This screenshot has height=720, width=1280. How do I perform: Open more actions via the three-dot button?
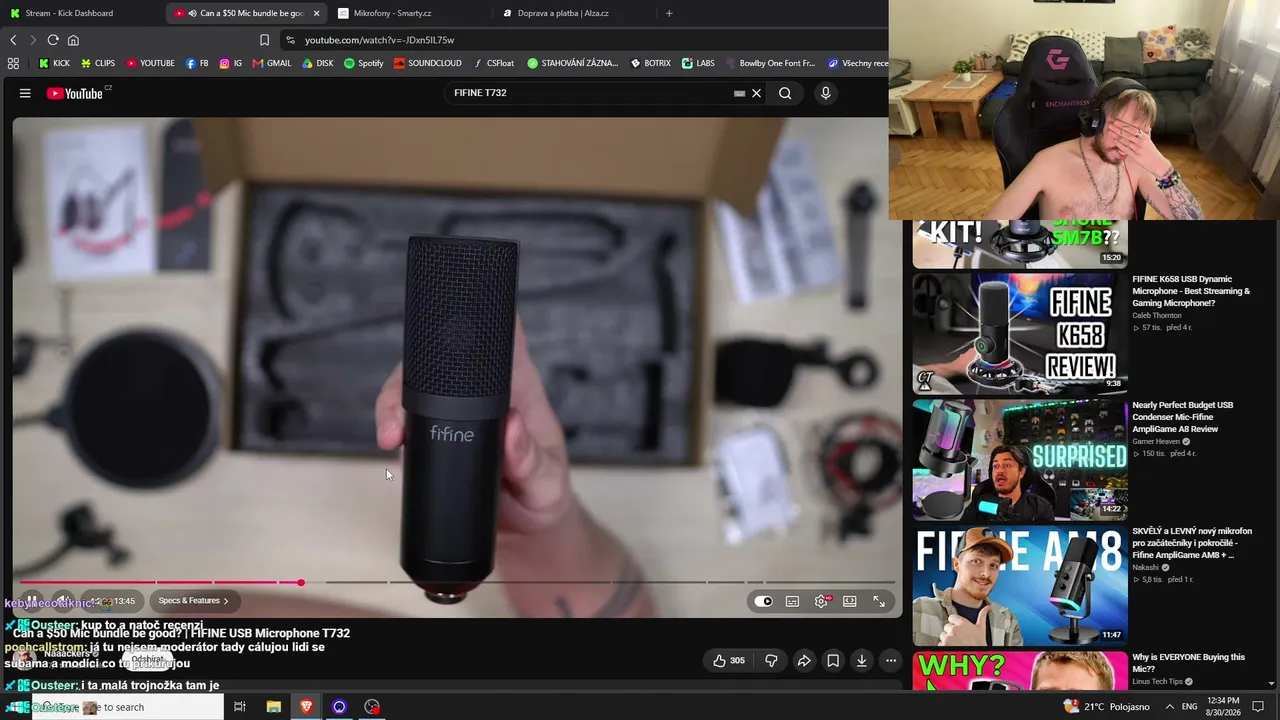tap(890, 660)
